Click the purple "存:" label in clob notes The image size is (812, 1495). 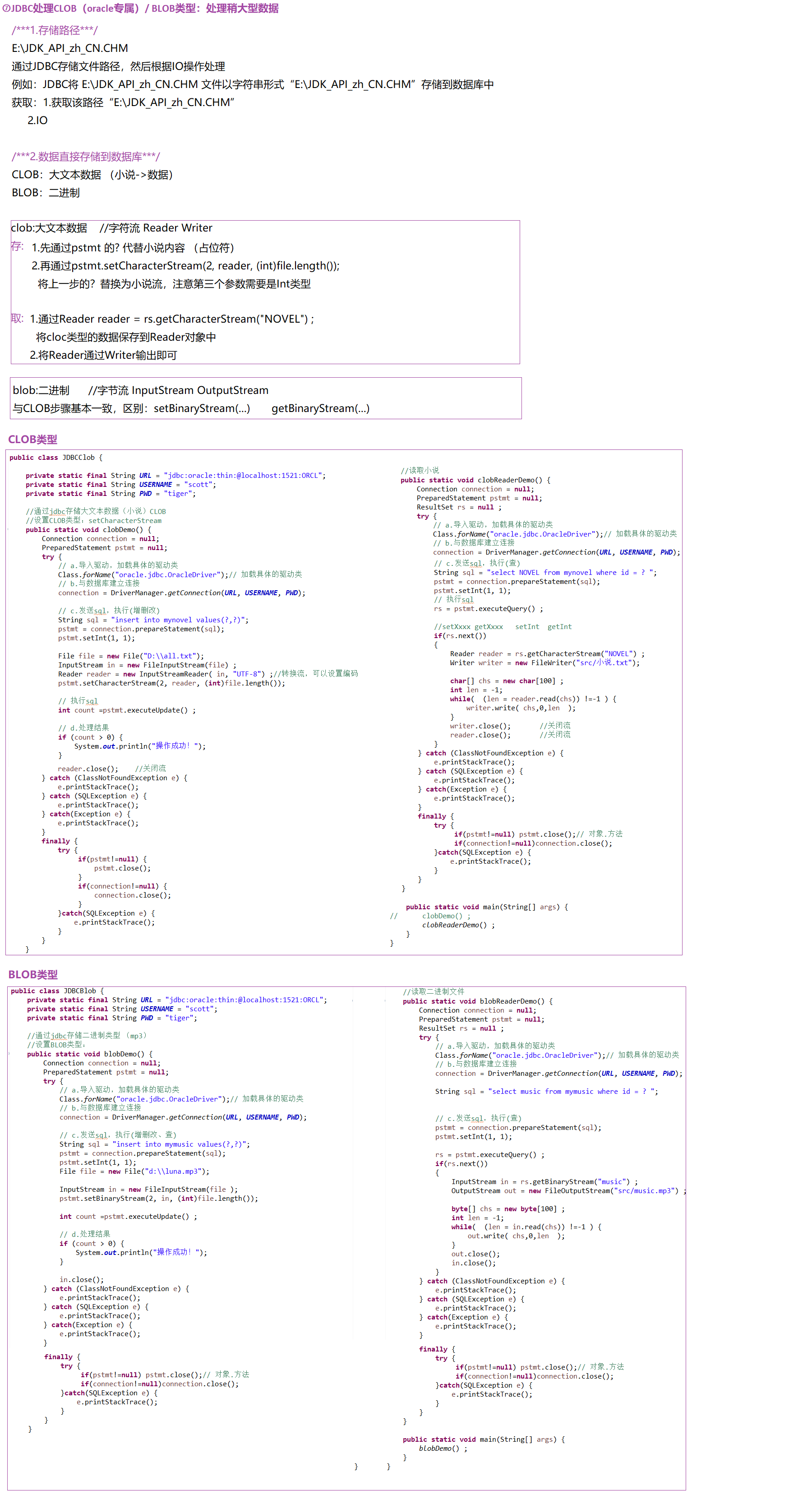point(18,247)
